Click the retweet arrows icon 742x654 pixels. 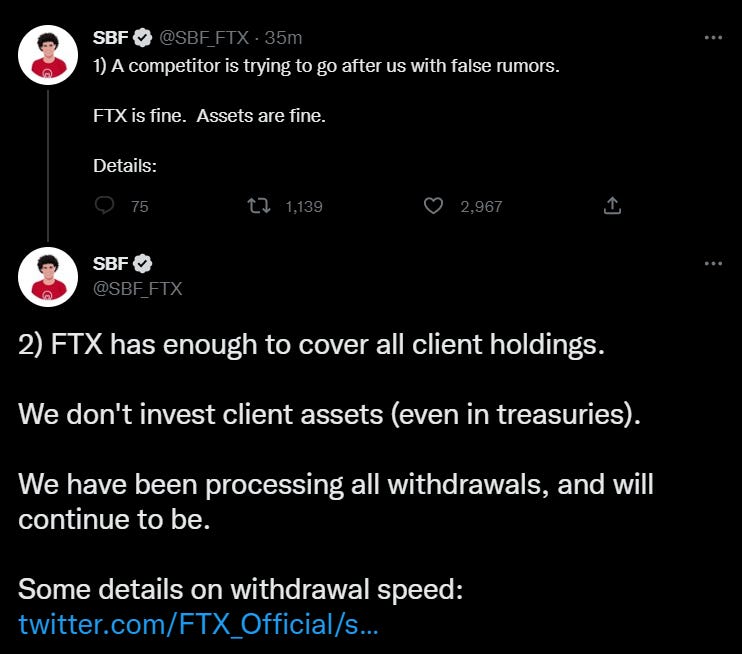click(259, 206)
